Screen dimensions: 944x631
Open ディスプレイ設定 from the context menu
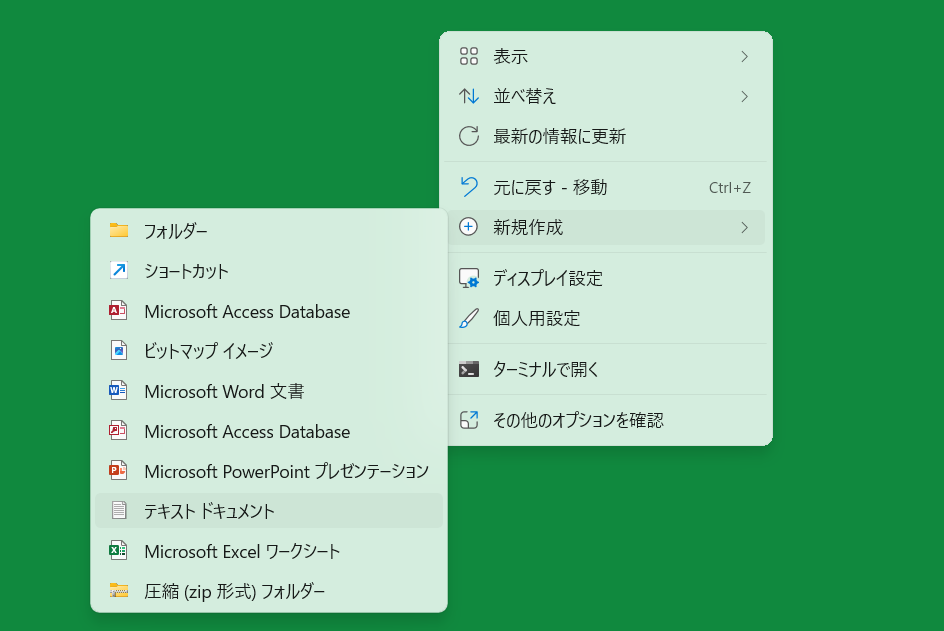548,278
